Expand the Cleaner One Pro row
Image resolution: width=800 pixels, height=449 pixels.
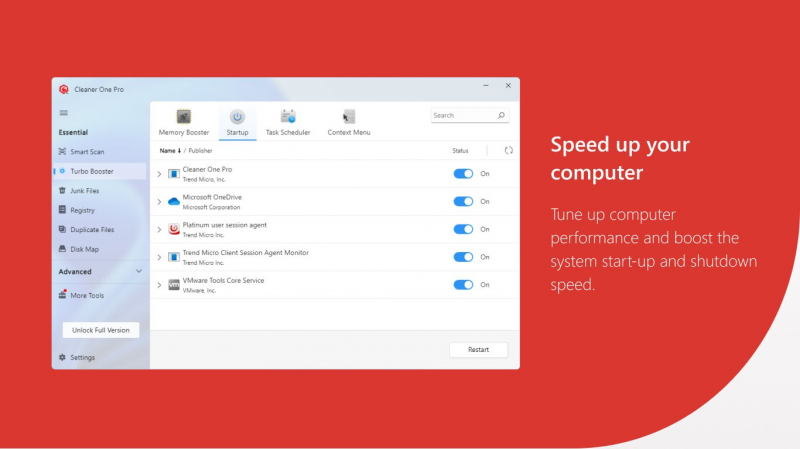[159, 174]
